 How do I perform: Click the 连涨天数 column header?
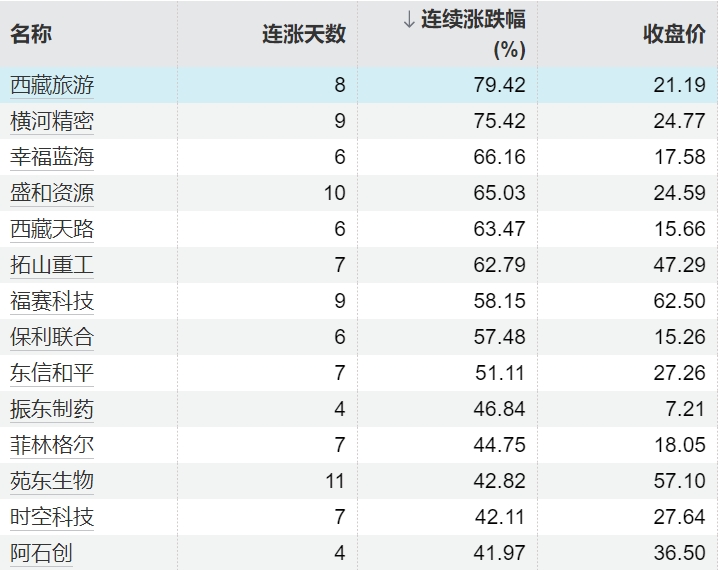pyautogui.click(x=304, y=34)
